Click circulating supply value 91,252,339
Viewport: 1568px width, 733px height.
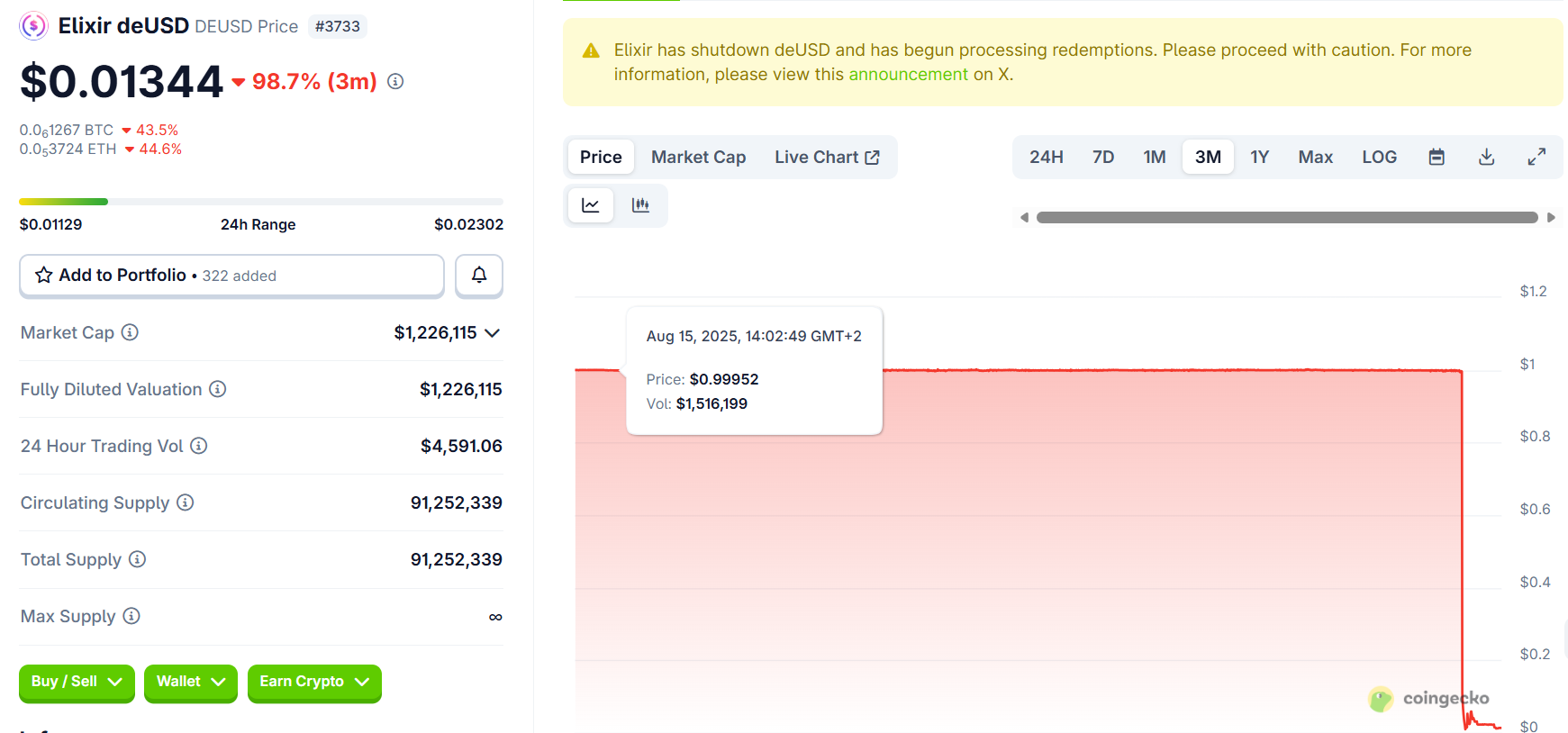tap(457, 502)
